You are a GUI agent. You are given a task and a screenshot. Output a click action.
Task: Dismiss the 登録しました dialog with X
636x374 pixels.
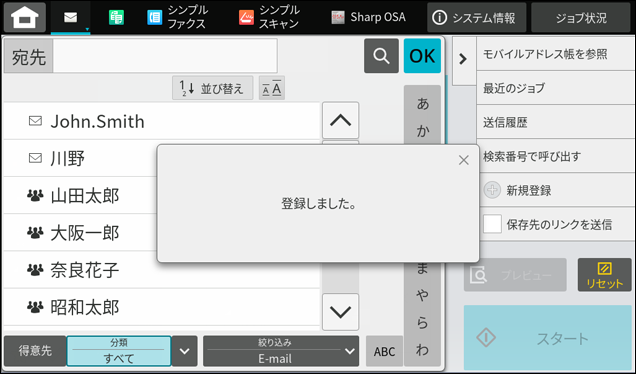(x=464, y=160)
